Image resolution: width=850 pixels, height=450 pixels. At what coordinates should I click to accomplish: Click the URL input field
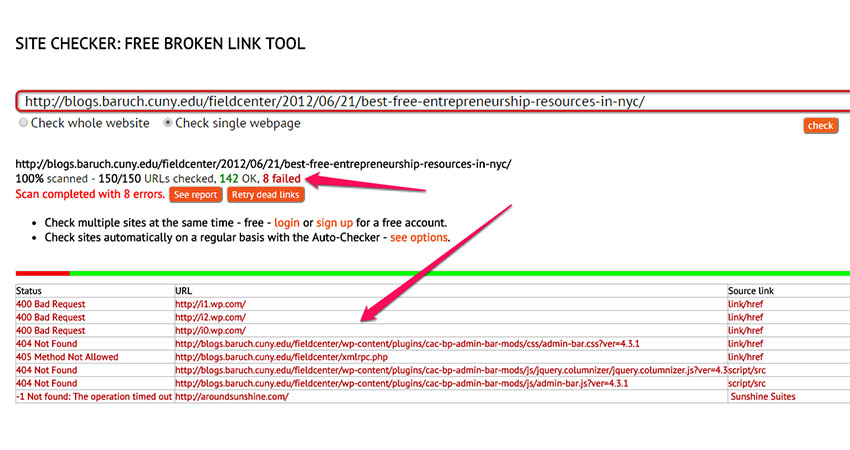433,101
